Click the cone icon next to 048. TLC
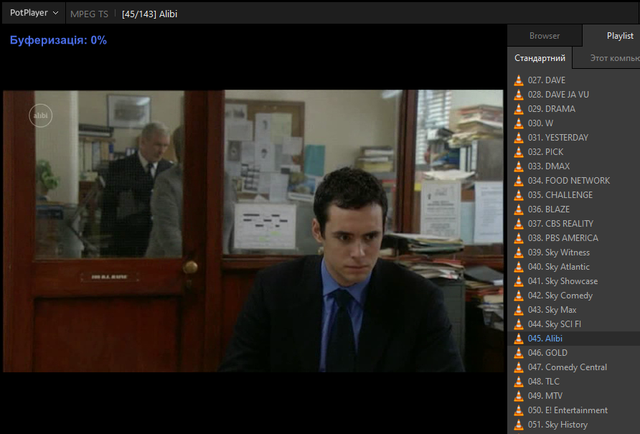The image size is (640, 434). coord(518,381)
